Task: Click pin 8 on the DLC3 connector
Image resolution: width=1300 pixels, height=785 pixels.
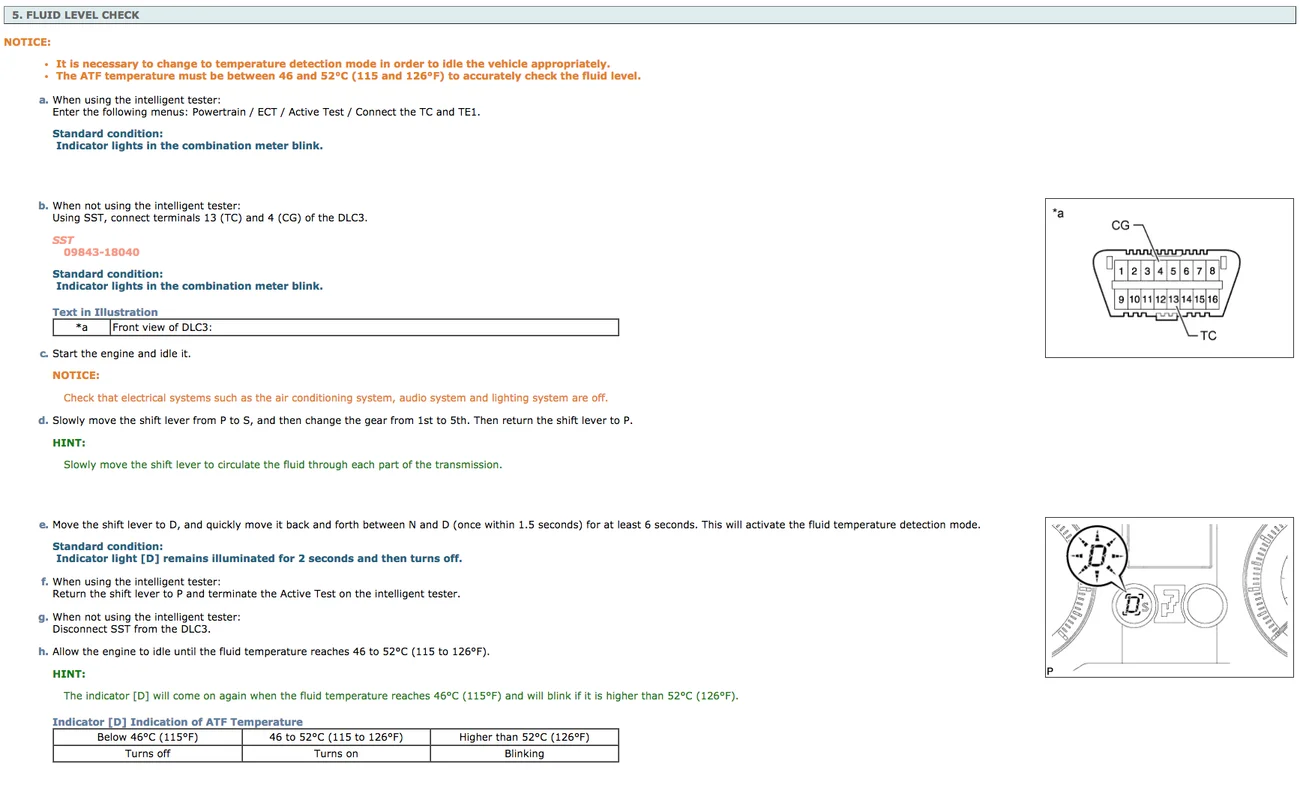Action: (1212, 271)
